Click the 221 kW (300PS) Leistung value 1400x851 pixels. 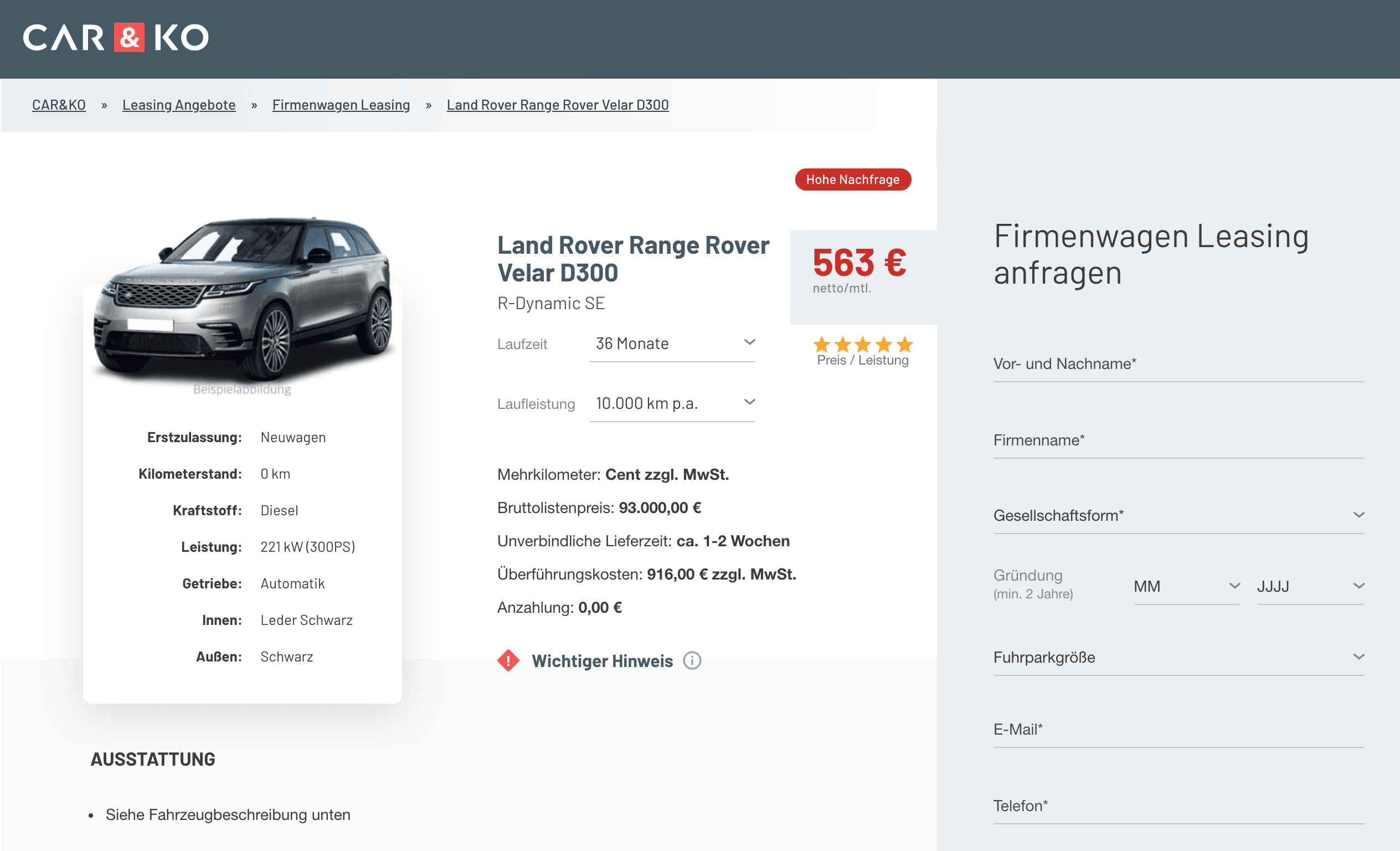pos(307,547)
